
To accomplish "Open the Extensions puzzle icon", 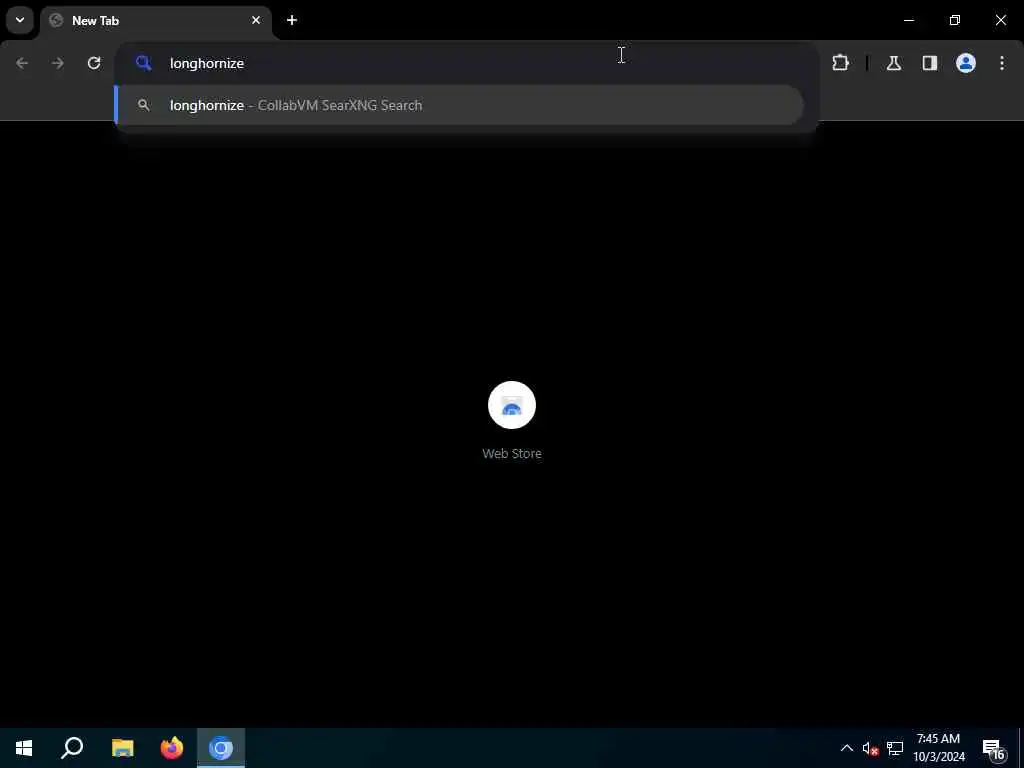I will 840,63.
